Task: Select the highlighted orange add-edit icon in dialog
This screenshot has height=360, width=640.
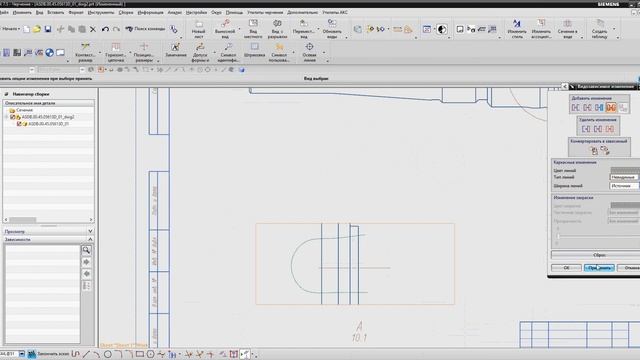Action: pos(611,107)
